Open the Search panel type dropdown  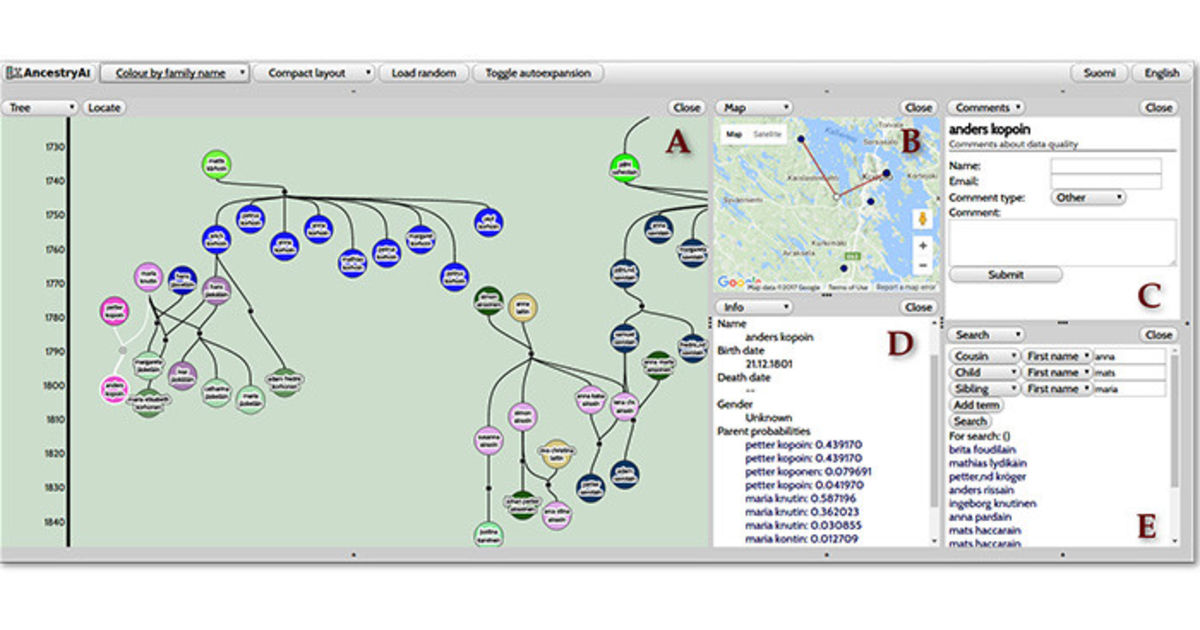click(x=986, y=335)
